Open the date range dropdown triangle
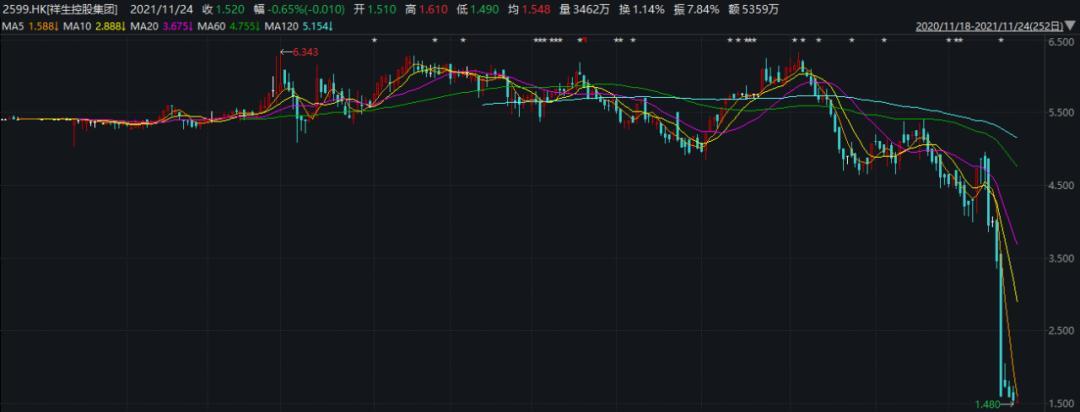Viewport: 1080px width, 412px height. tap(1071, 25)
